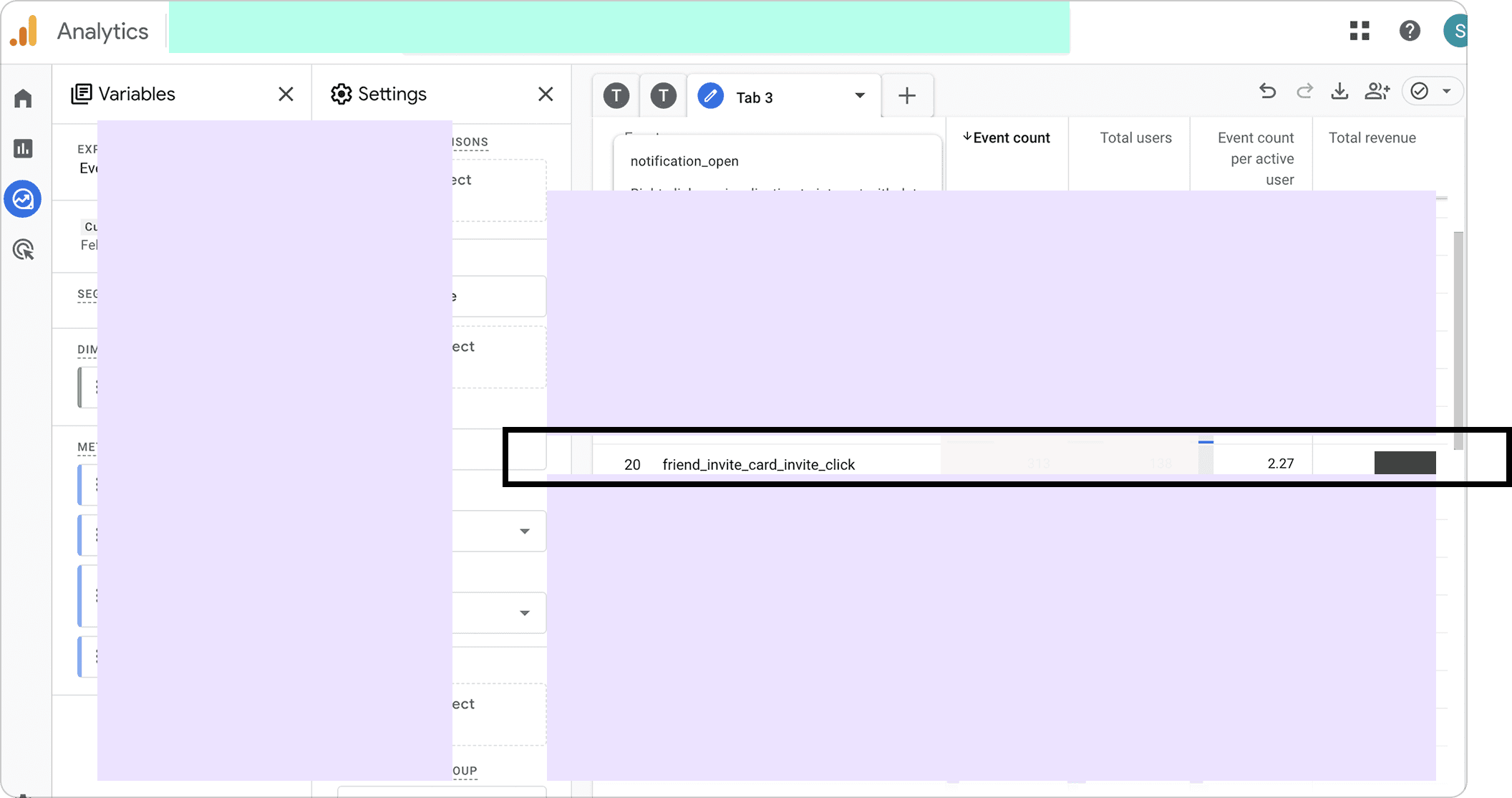Click the undo arrow icon

click(x=1268, y=91)
